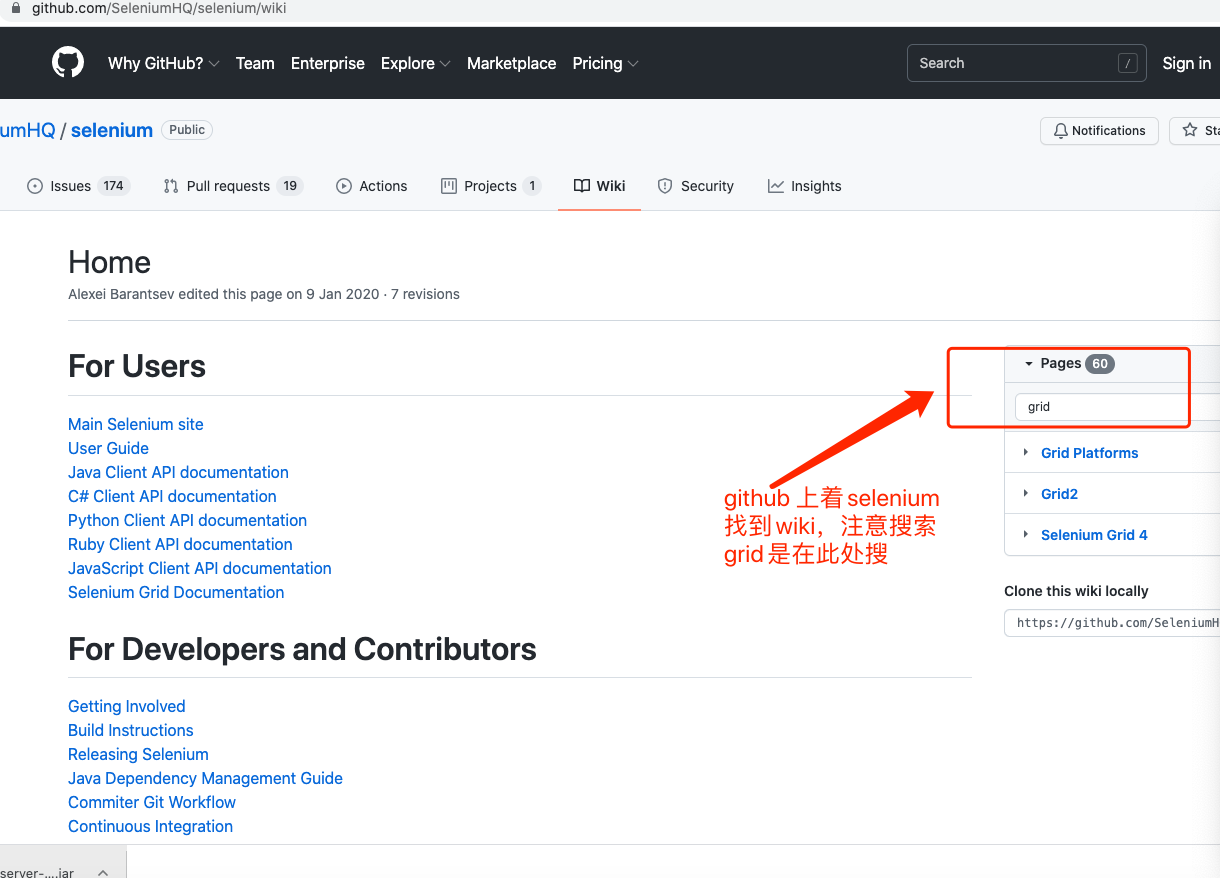The image size is (1220, 878).
Task: Open Selenium Grid Documentation link
Action: coord(176,592)
